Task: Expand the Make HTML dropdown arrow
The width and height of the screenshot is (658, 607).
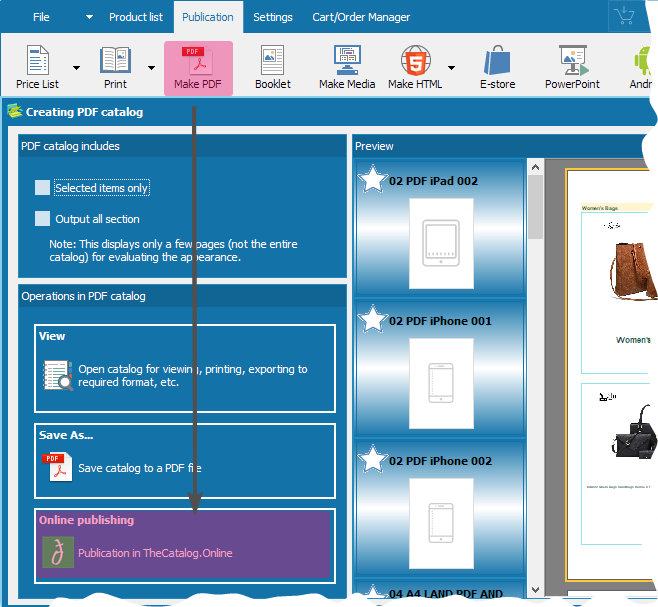Action: click(x=452, y=68)
